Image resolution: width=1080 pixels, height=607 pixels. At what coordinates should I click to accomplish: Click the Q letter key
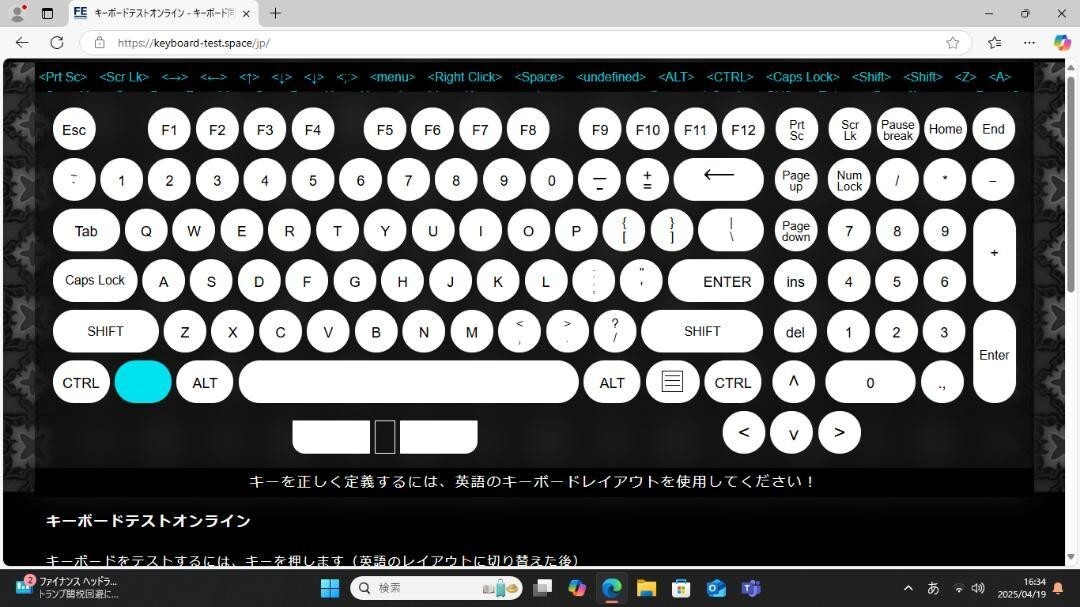pos(146,231)
